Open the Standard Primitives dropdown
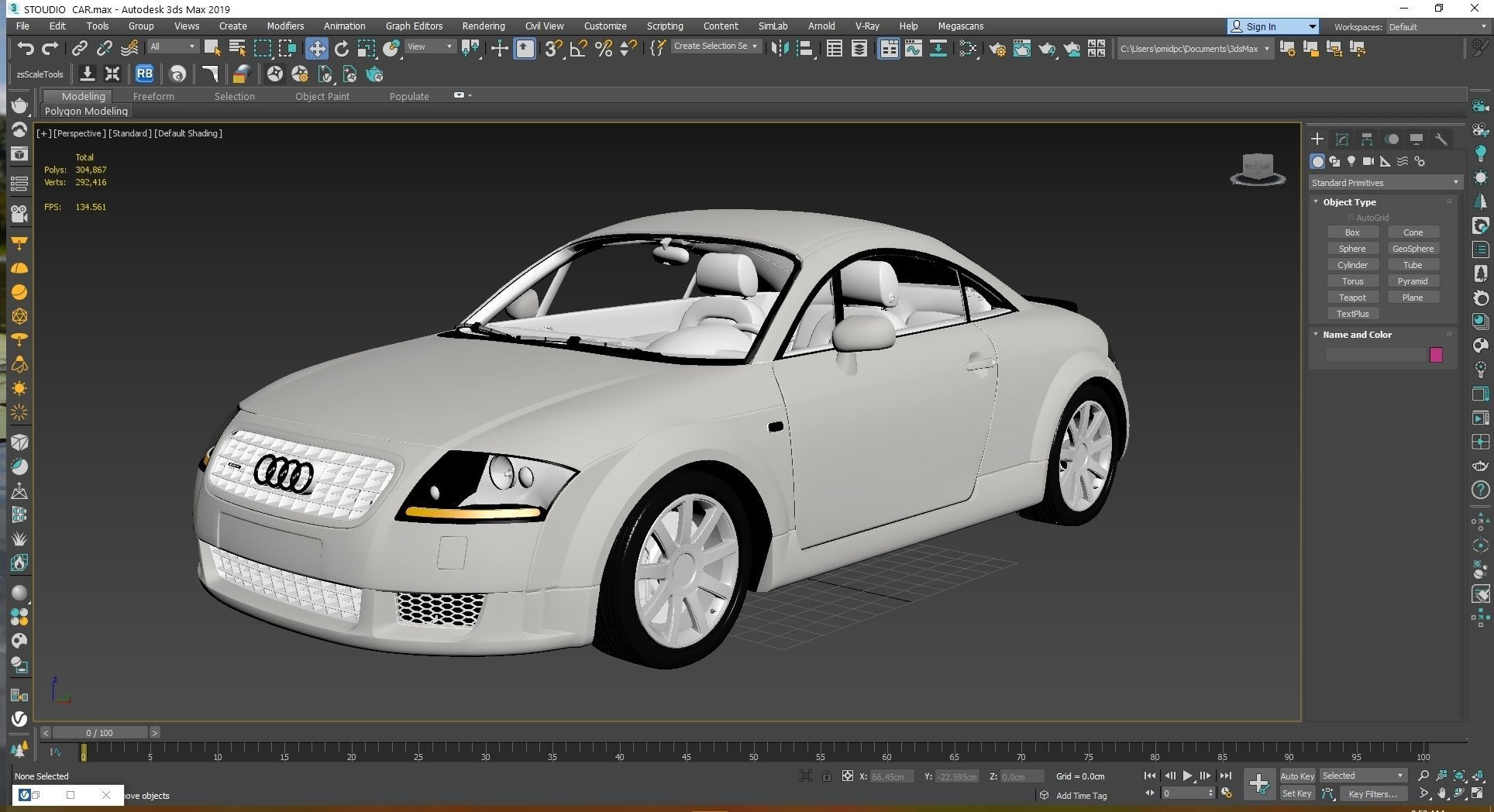 [x=1385, y=183]
